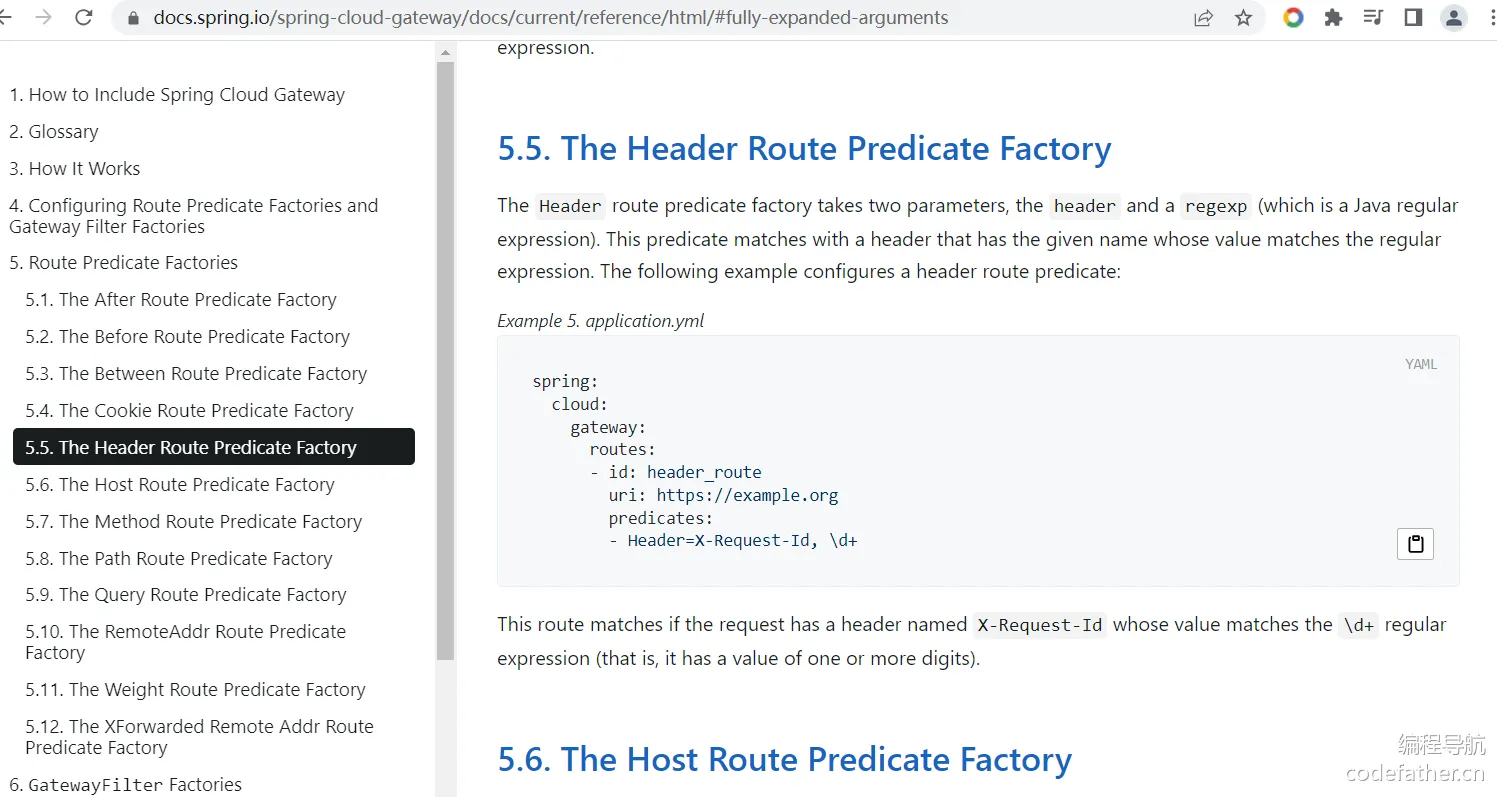Open '5.6. The Host Route Predicate Factory' in sidebar

point(180,485)
